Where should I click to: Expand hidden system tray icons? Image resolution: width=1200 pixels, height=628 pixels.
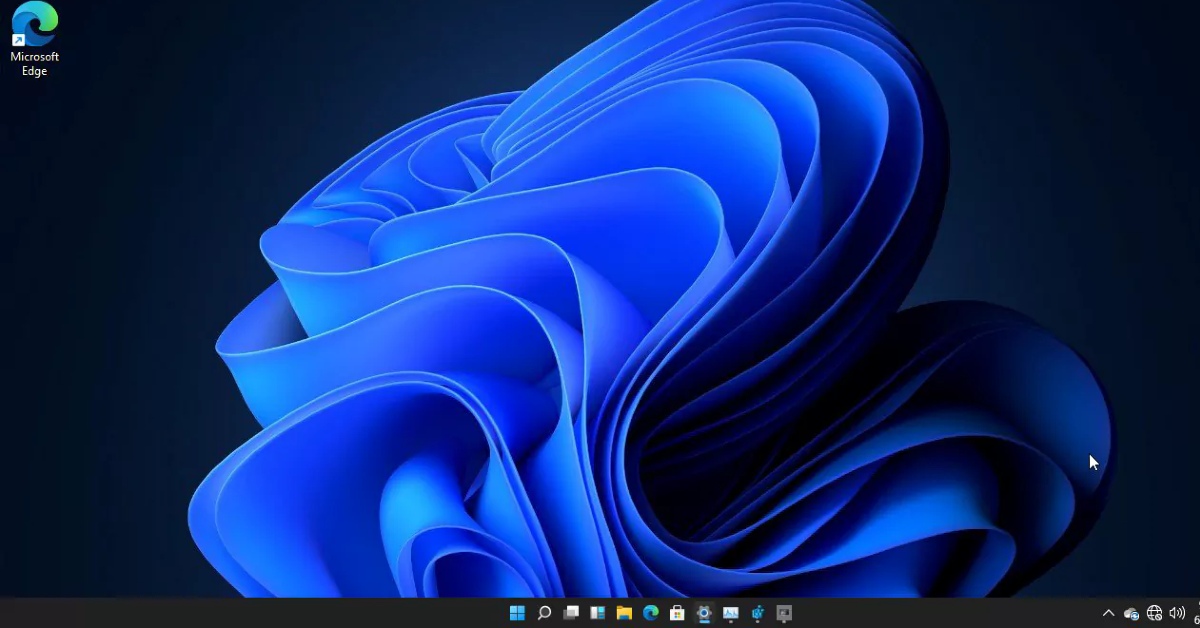tap(1108, 613)
